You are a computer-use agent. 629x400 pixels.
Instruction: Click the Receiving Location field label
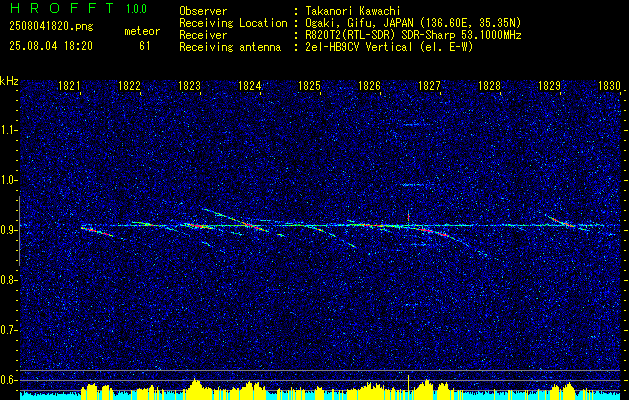point(233,23)
